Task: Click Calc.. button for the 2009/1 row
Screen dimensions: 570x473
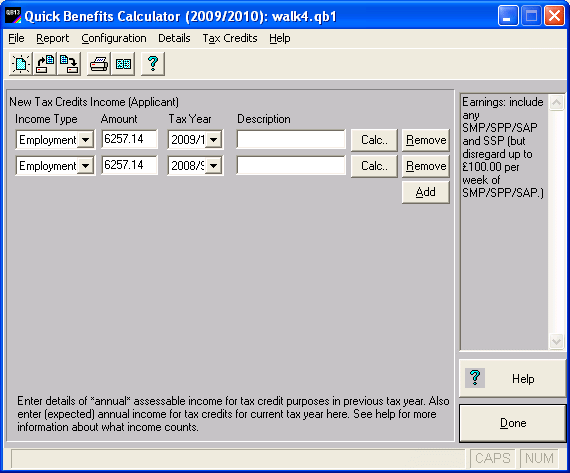Action: coord(374,140)
